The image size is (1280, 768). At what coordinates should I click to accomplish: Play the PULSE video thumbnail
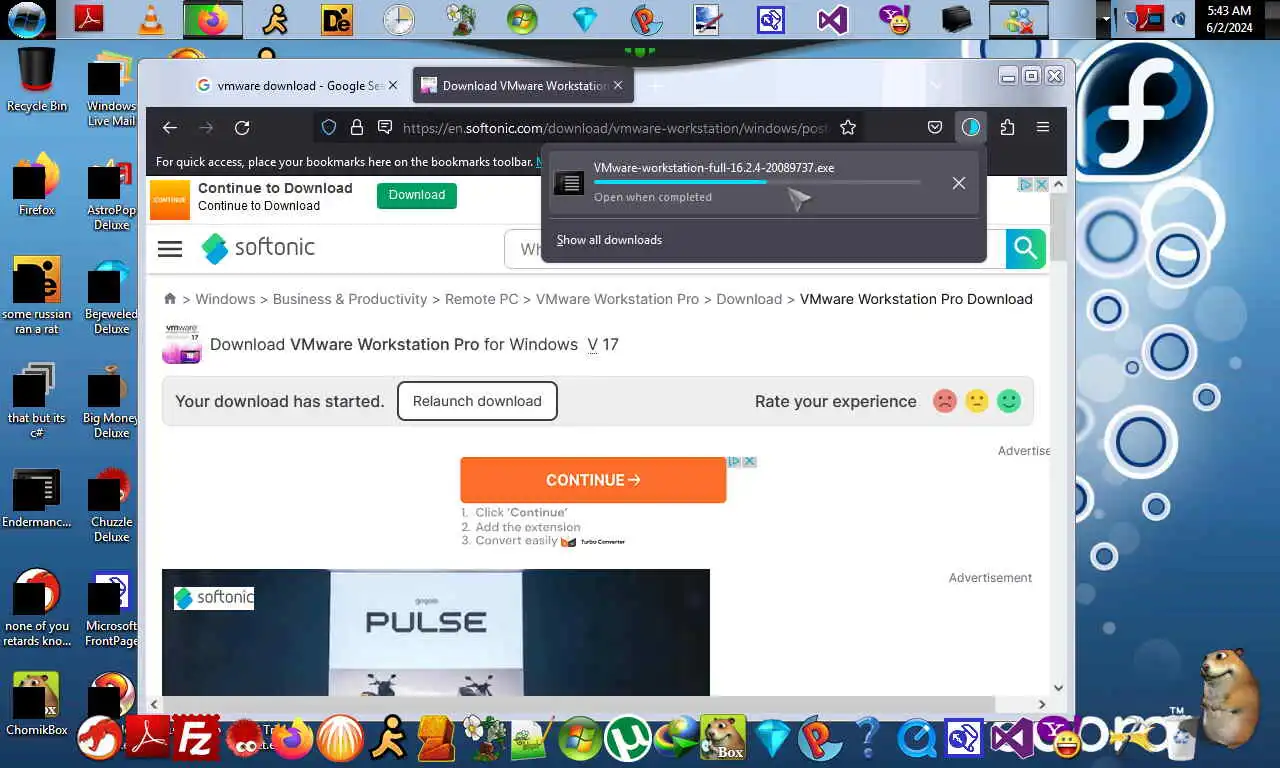pyautogui.click(x=436, y=632)
